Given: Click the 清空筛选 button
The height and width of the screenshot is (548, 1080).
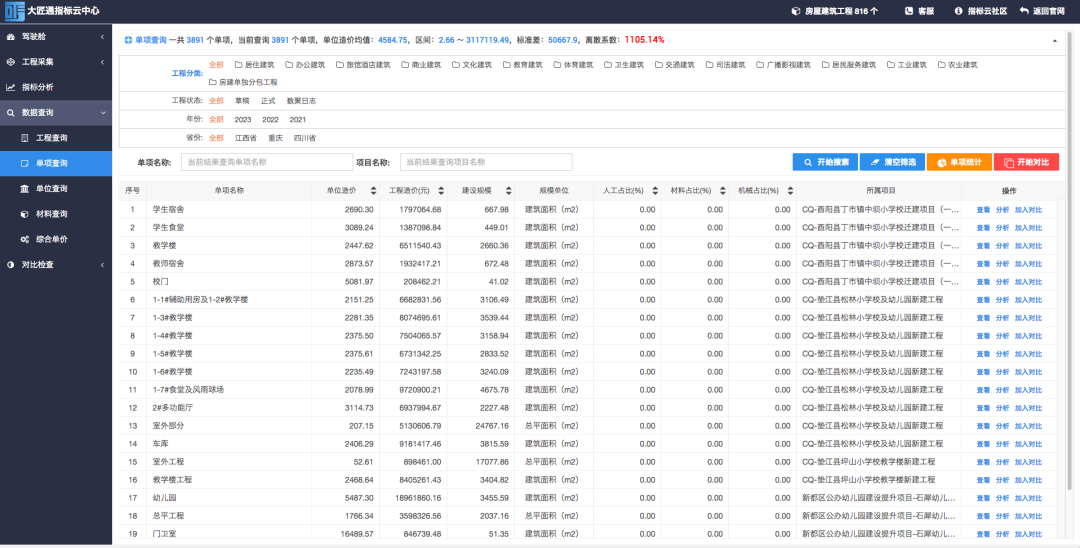Looking at the screenshot, I should tap(892, 162).
